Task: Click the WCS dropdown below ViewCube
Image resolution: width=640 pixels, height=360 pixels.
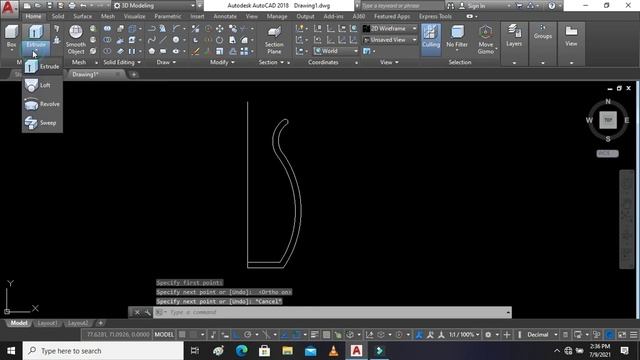Action: pos(607,153)
